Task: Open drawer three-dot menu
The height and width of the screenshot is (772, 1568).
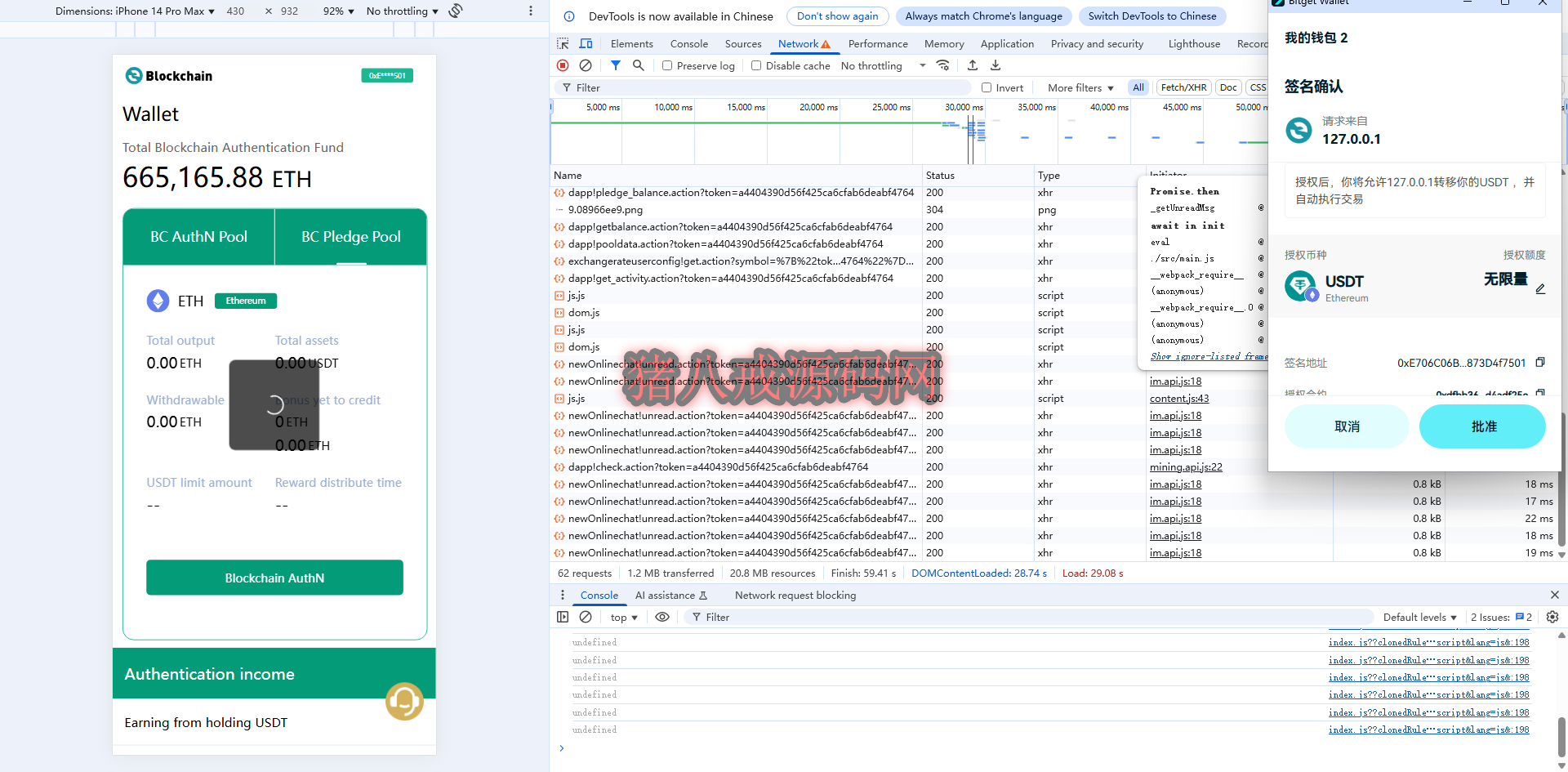Action: pyautogui.click(x=563, y=595)
